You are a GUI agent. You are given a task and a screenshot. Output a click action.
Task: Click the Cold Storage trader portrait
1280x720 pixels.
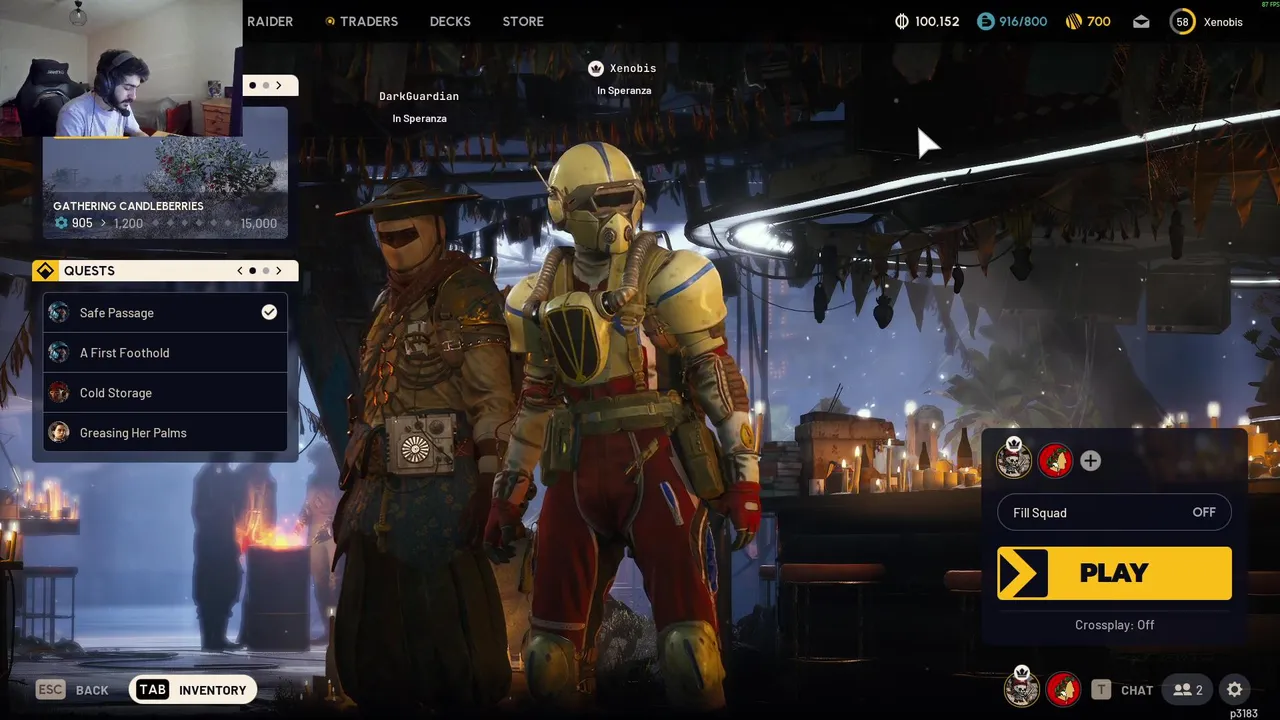coord(59,393)
